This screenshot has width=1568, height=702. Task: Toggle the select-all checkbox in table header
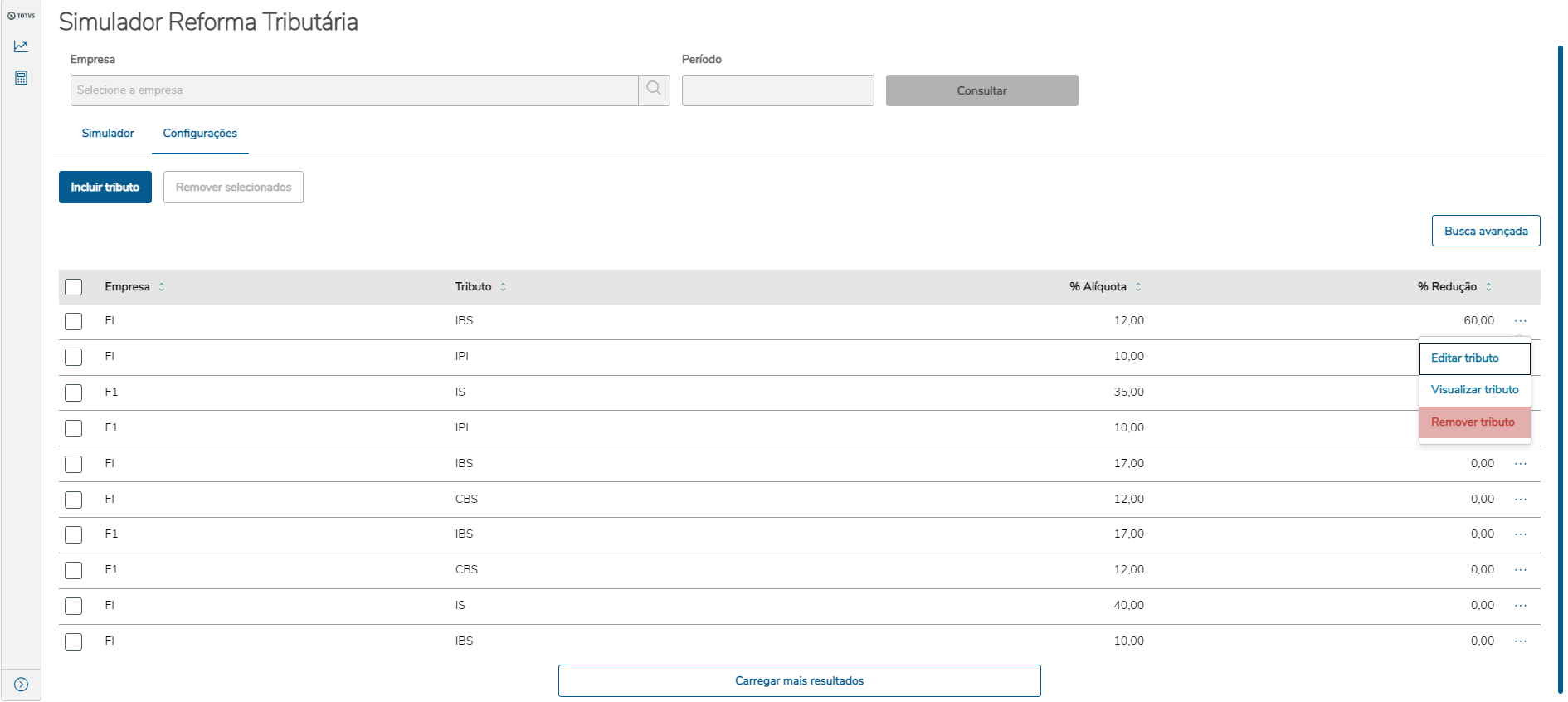(x=74, y=287)
